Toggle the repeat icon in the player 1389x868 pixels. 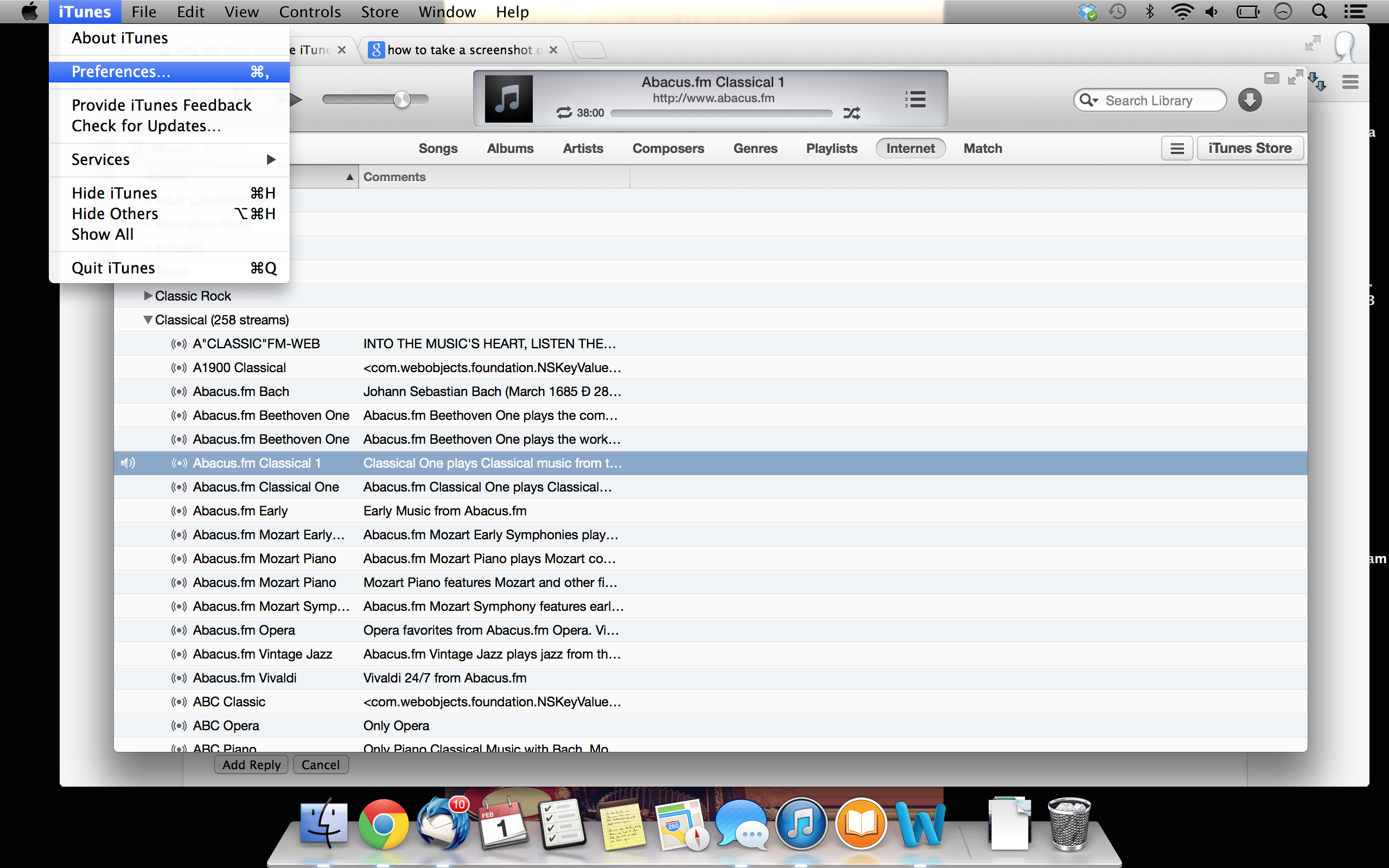point(564,112)
